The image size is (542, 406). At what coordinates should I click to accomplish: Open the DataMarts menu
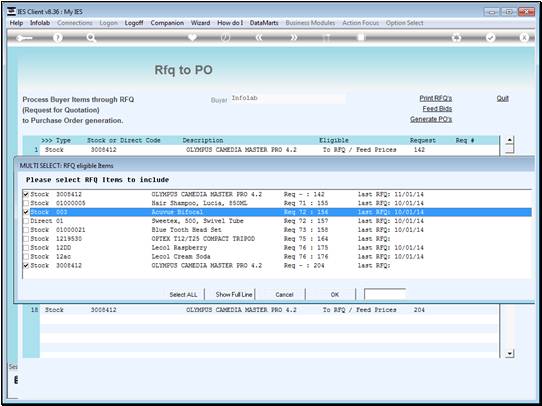(x=264, y=23)
